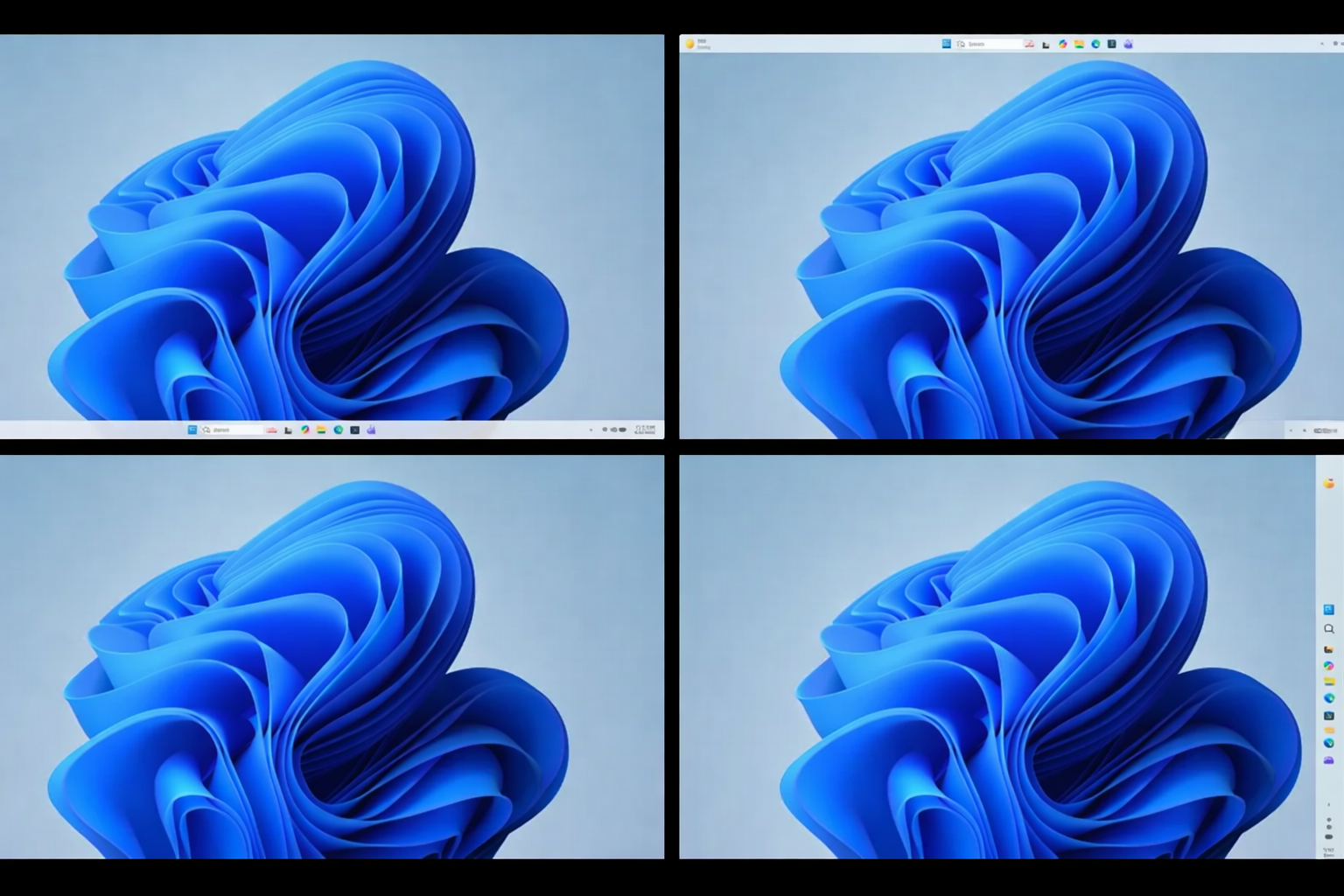
Task: Launch Copilot from the bottom taskbar
Action: (x=304, y=430)
